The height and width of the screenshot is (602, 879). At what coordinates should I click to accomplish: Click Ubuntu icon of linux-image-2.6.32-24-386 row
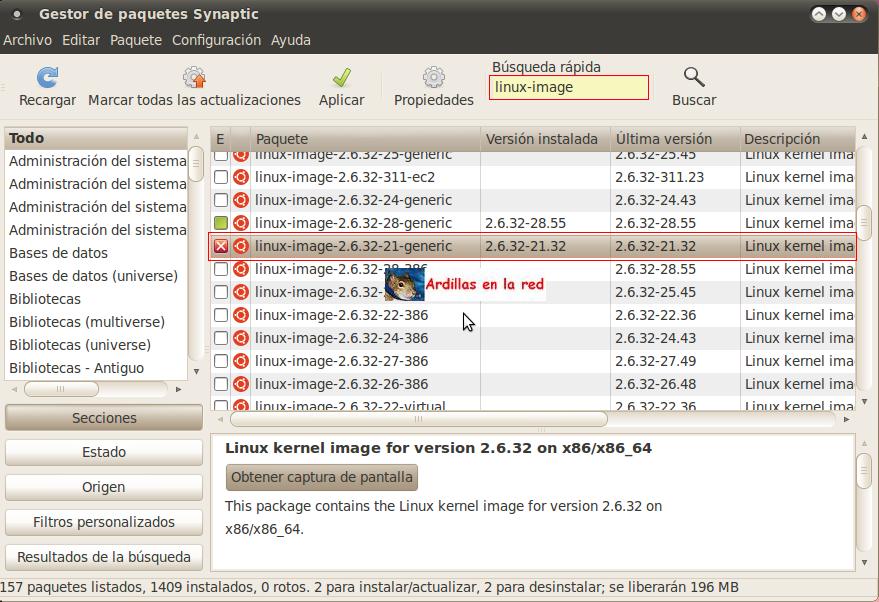point(240,338)
